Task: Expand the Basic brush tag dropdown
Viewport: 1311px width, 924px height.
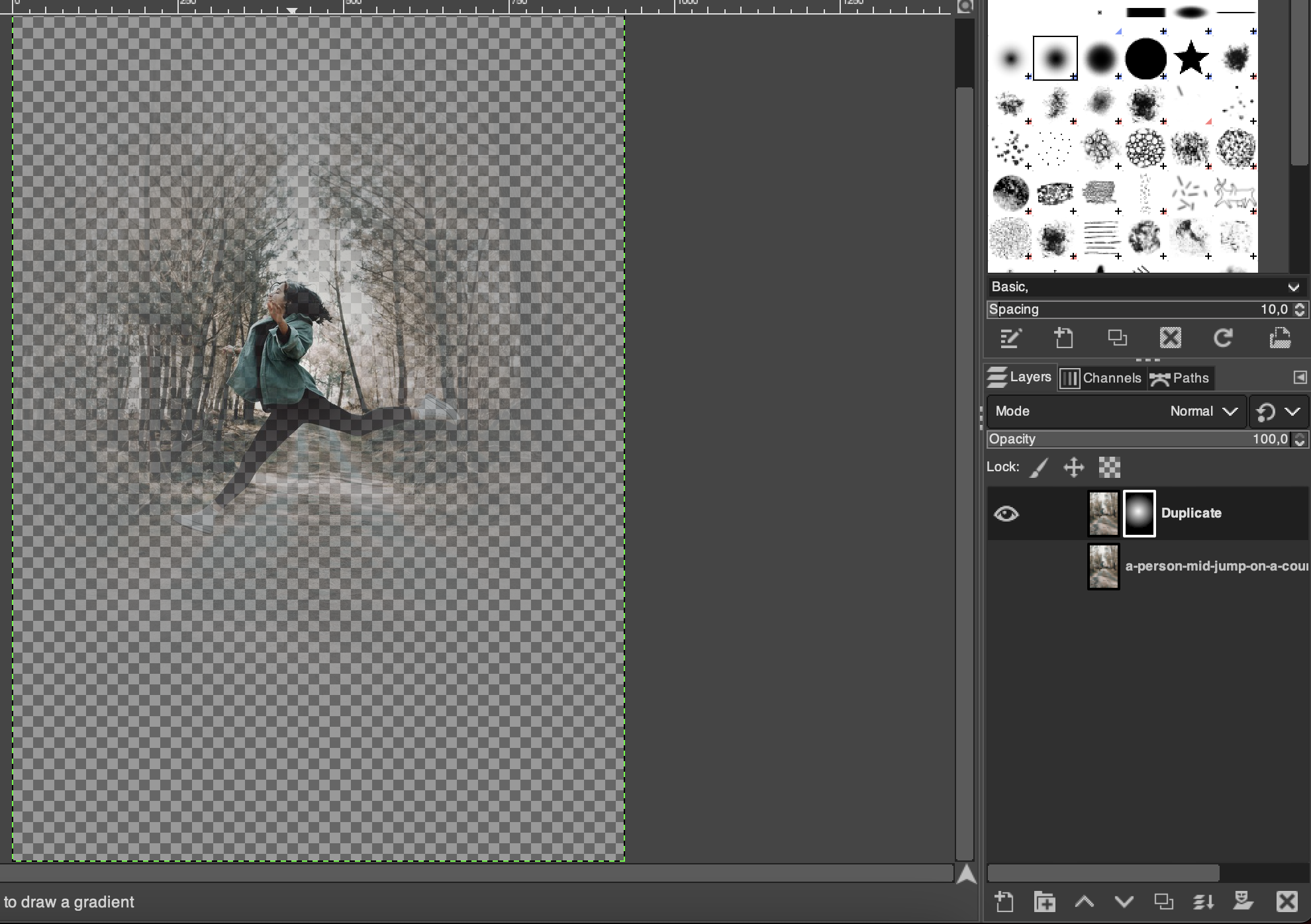Action: pyautogui.click(x=1292, y=287)
